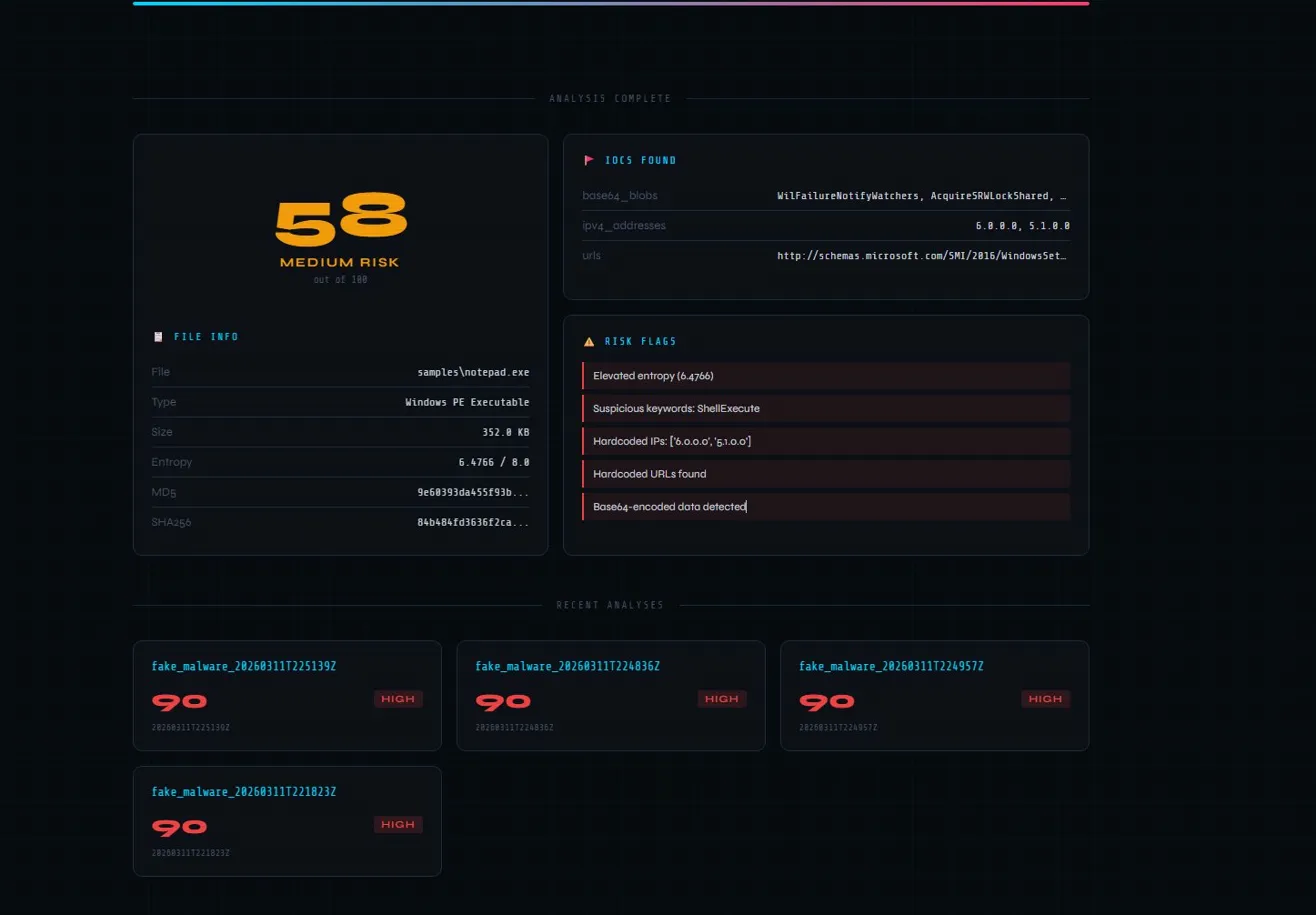
Task: Click the 'Entropy' row label
Action: click(172, 462)
